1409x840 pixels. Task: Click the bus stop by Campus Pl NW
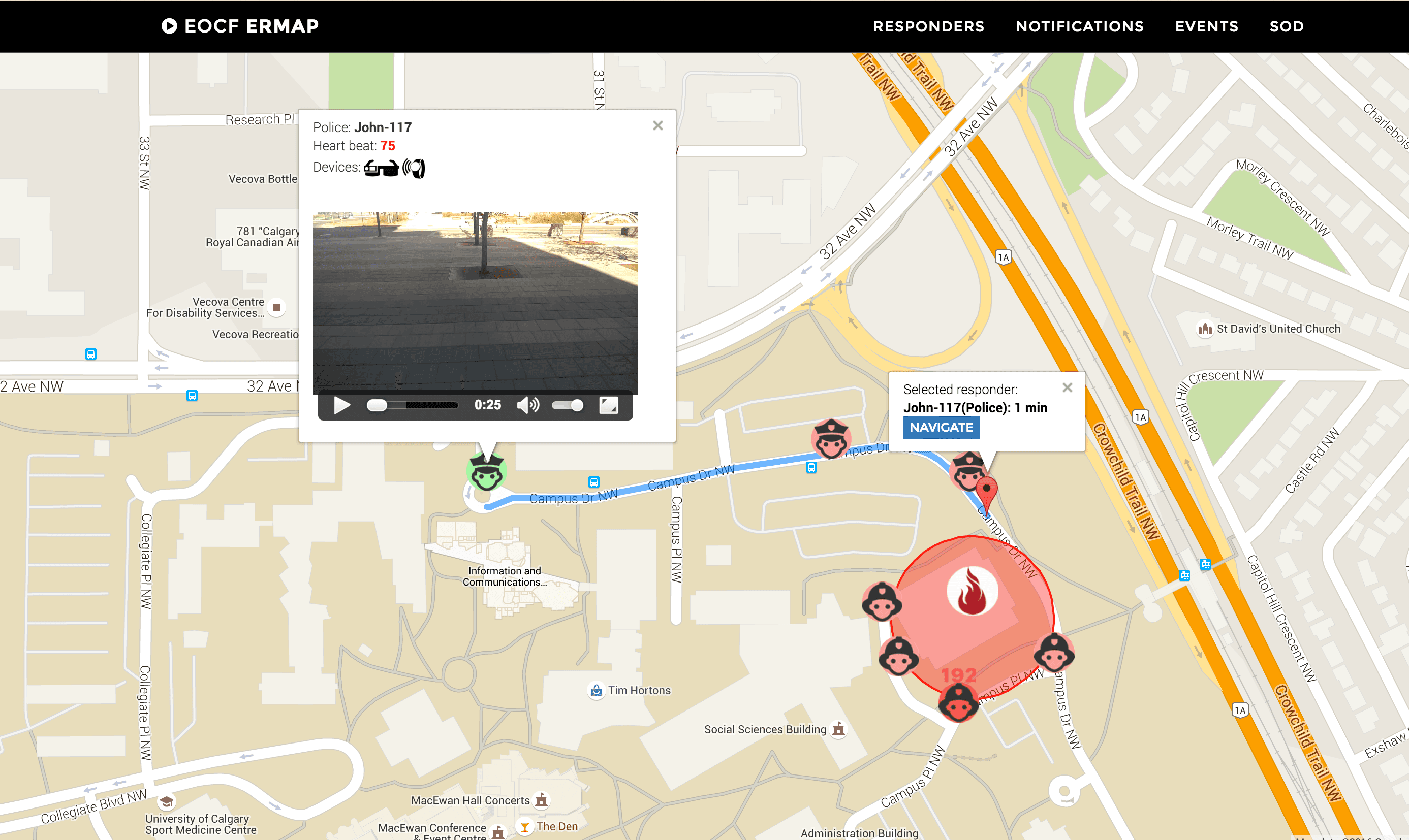click(593, 482)
